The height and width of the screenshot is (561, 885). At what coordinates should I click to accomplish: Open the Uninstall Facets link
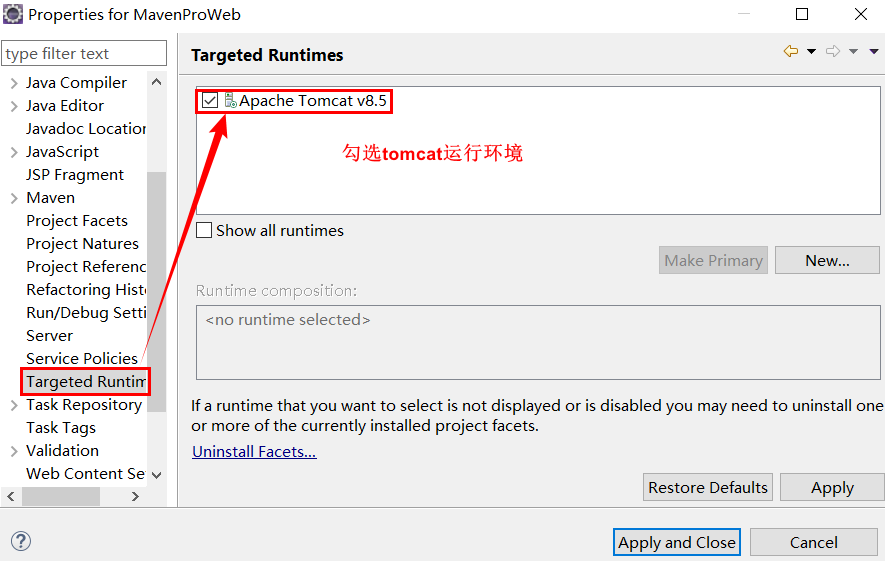click(254, 452)
